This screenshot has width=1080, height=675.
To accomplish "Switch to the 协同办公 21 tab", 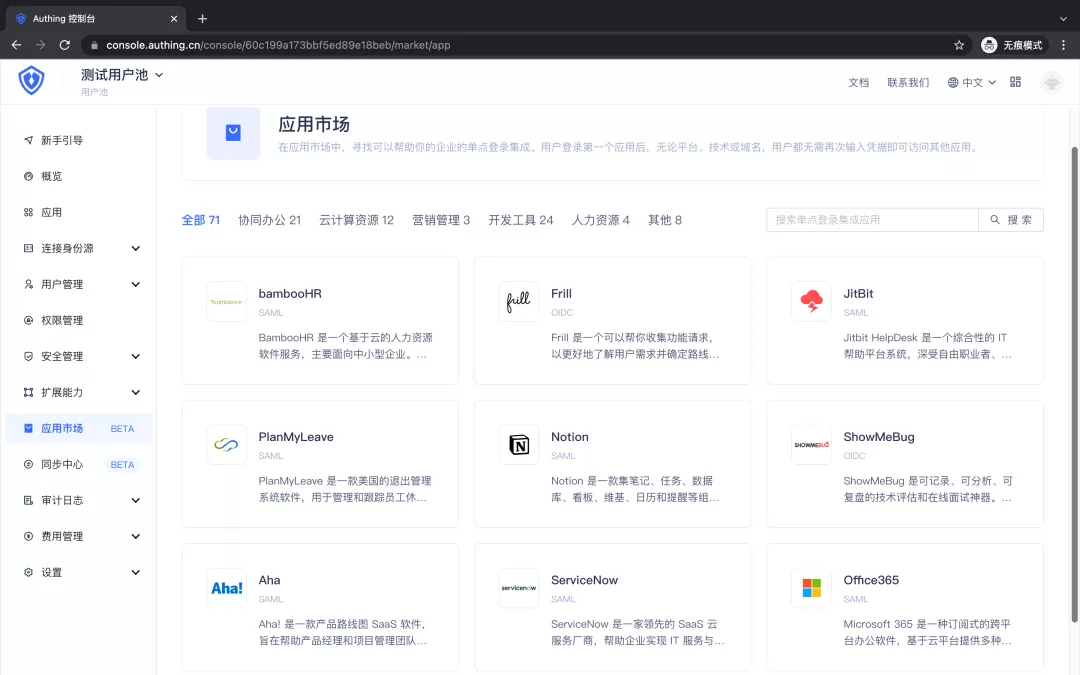I will 269,220.
